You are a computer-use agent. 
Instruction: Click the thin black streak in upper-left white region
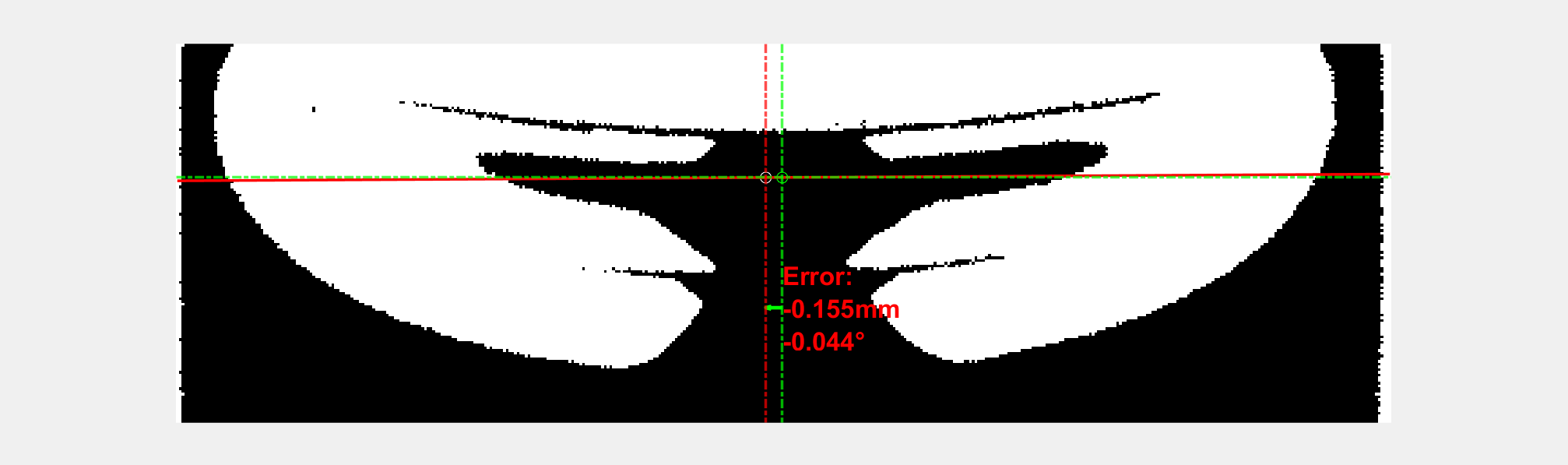click(x=545, y=120)
